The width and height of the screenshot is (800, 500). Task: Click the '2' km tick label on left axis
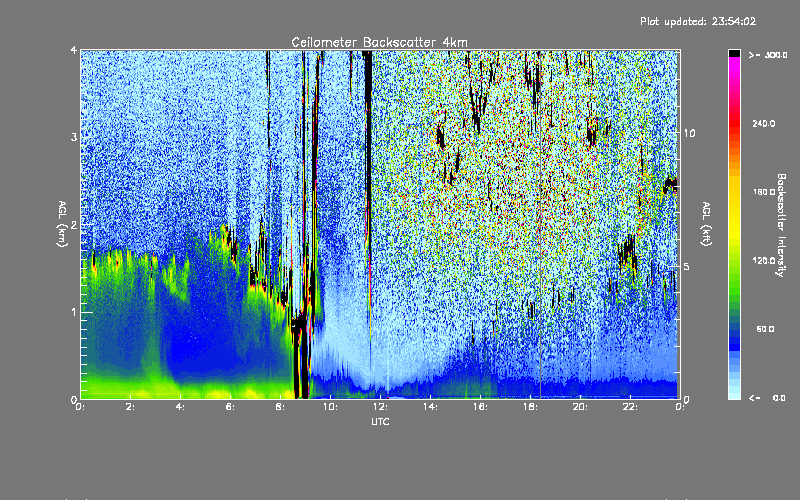(x=74, y=224)
